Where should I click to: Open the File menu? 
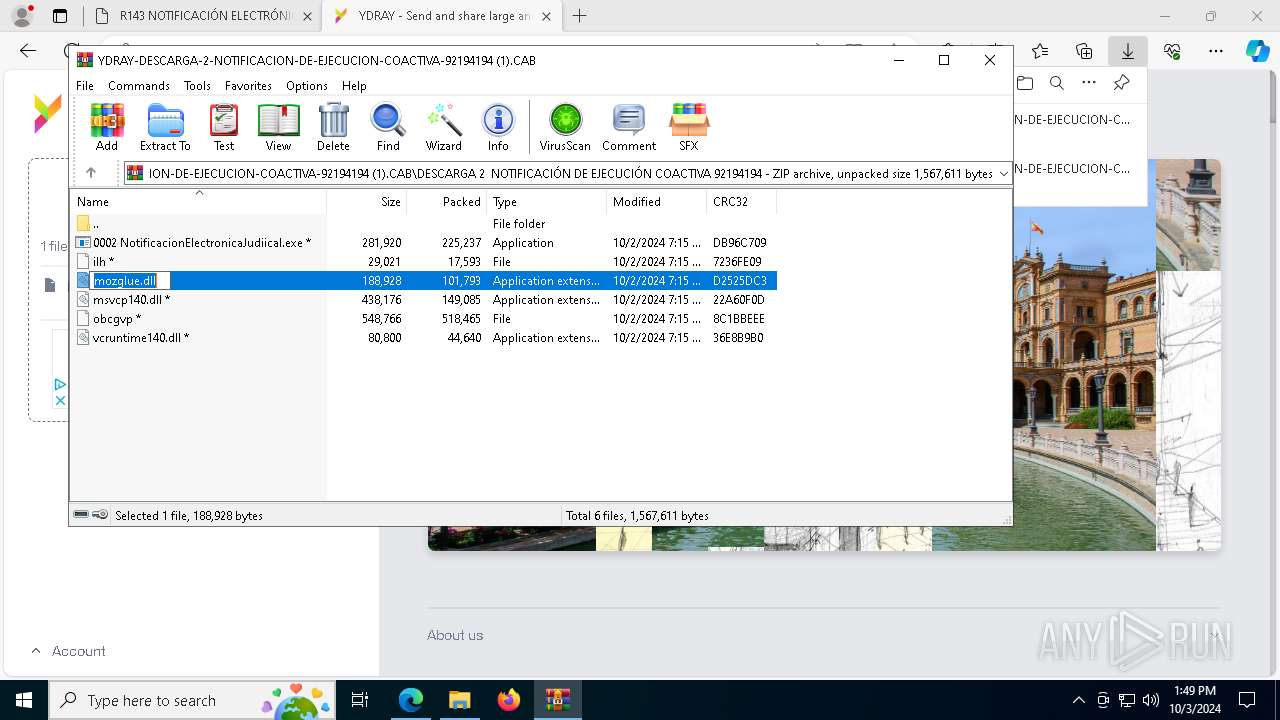(85, 86)
